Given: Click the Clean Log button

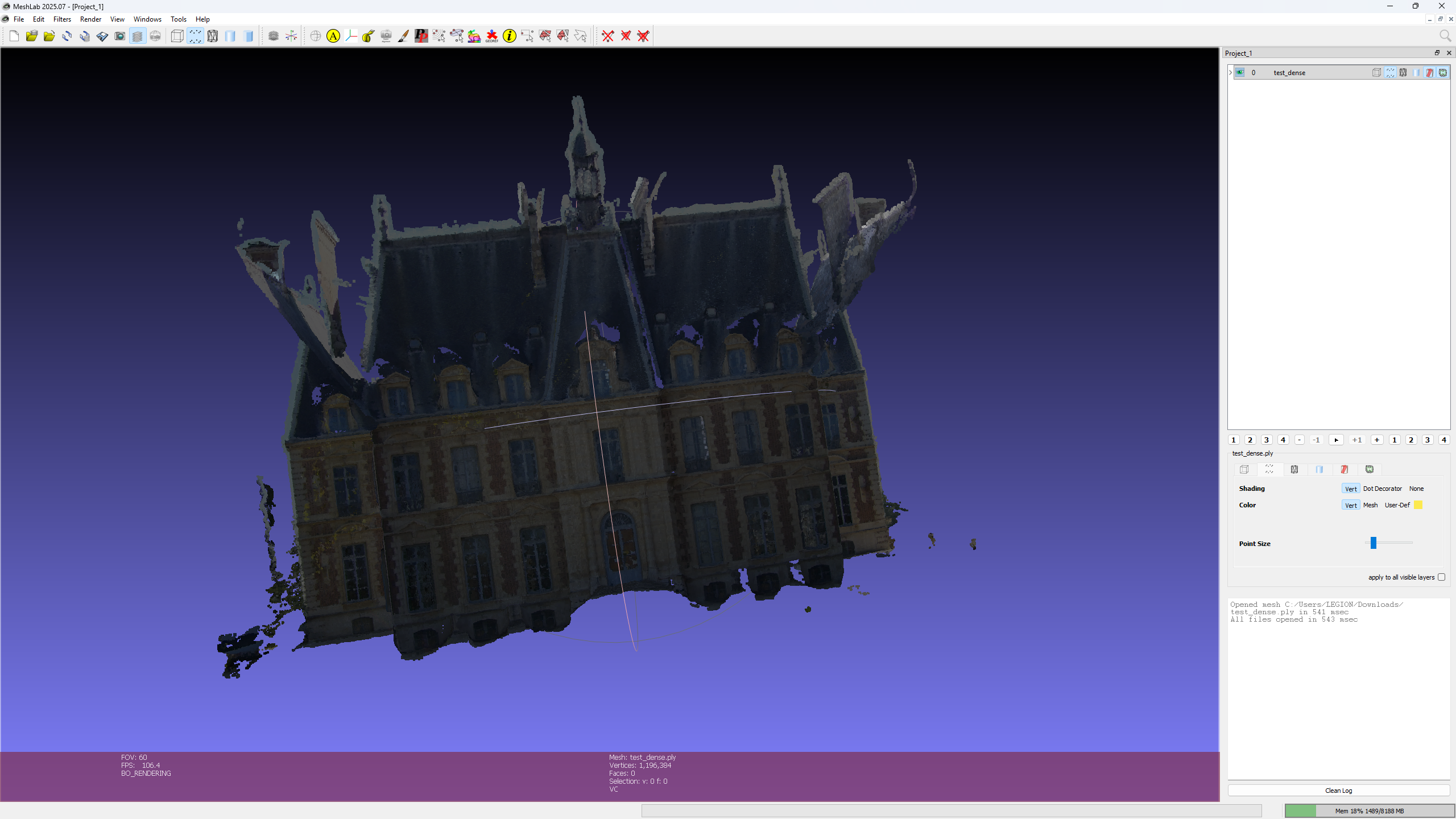Looking at the screenshot, I should [x=1338, y=791].
